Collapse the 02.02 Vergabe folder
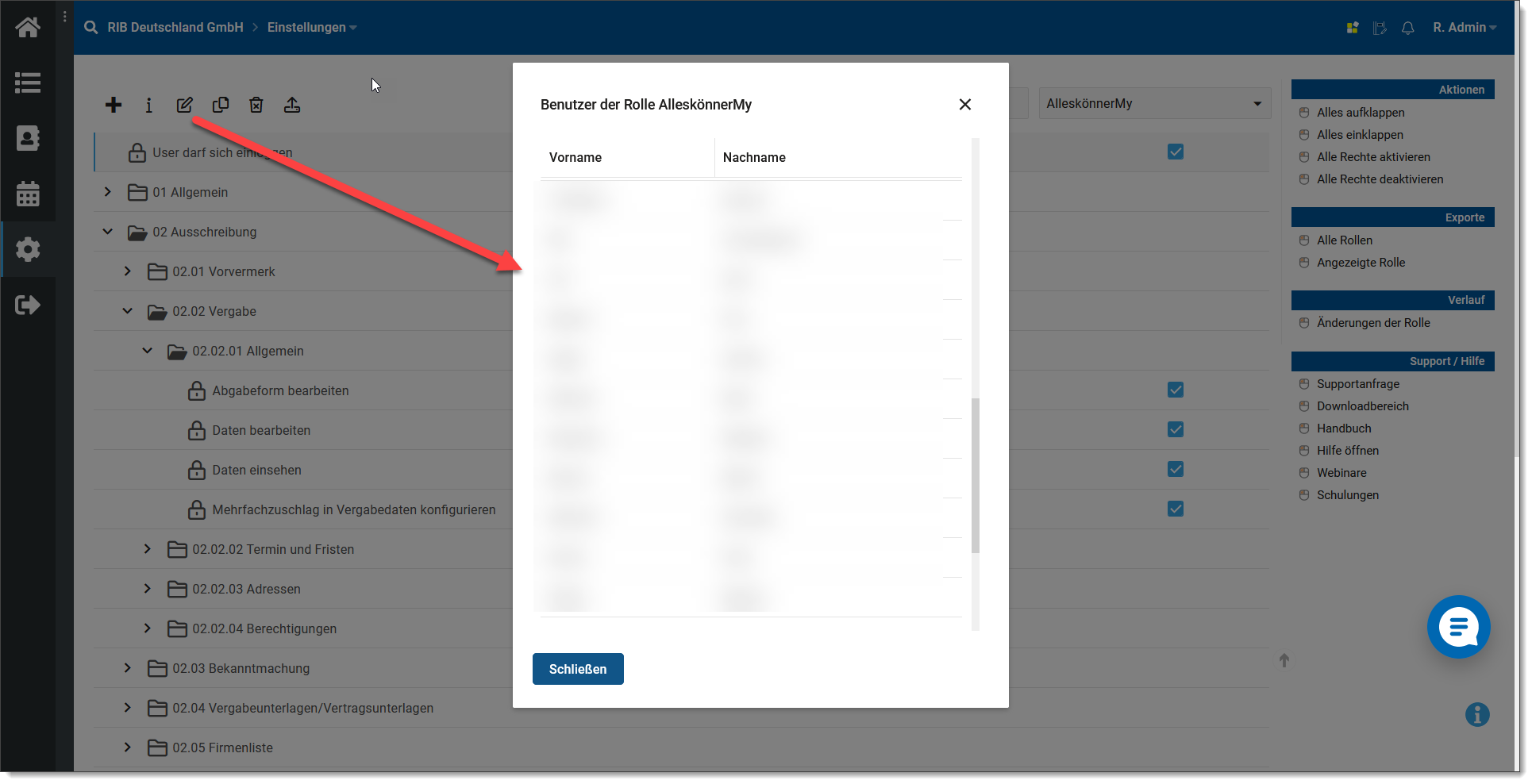This screenshot has height=784, width=1532. tap(128, 311)
